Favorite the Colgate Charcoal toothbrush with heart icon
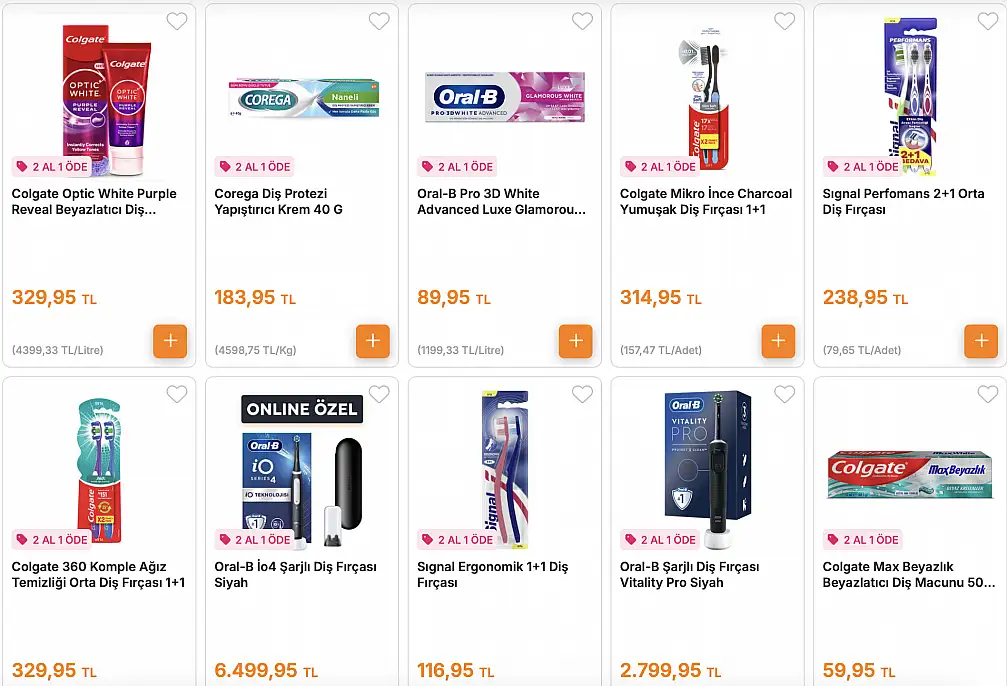Viewport: 1007px width, 686px height. coord(784,21)
